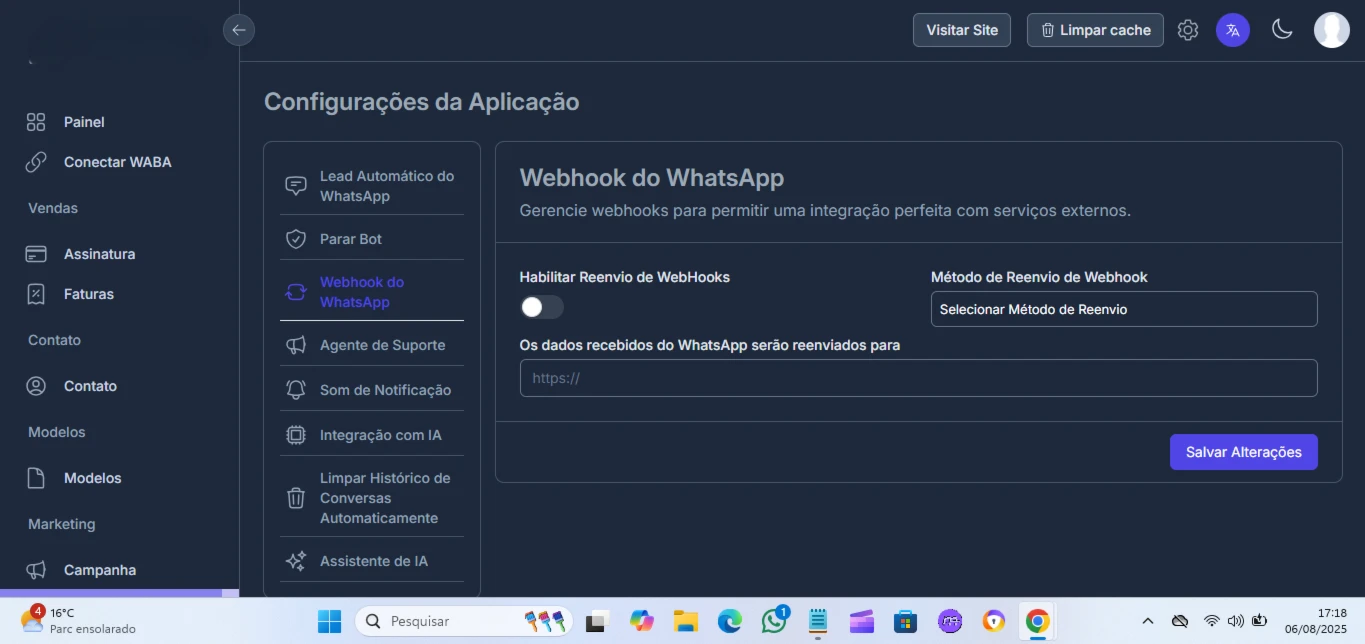This screenshot has height=644, width=1365.
Task: Go to Faturas in the sidebar
Action: tap(89, 294)
